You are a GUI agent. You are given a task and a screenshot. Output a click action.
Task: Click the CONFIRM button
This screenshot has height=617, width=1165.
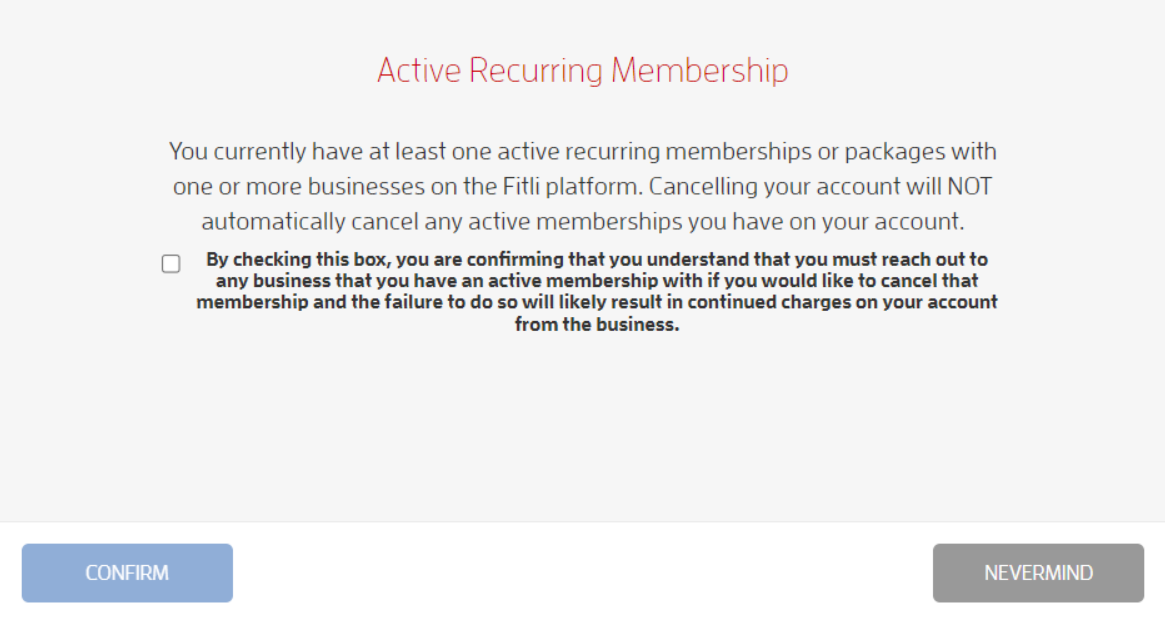[127, 573]
